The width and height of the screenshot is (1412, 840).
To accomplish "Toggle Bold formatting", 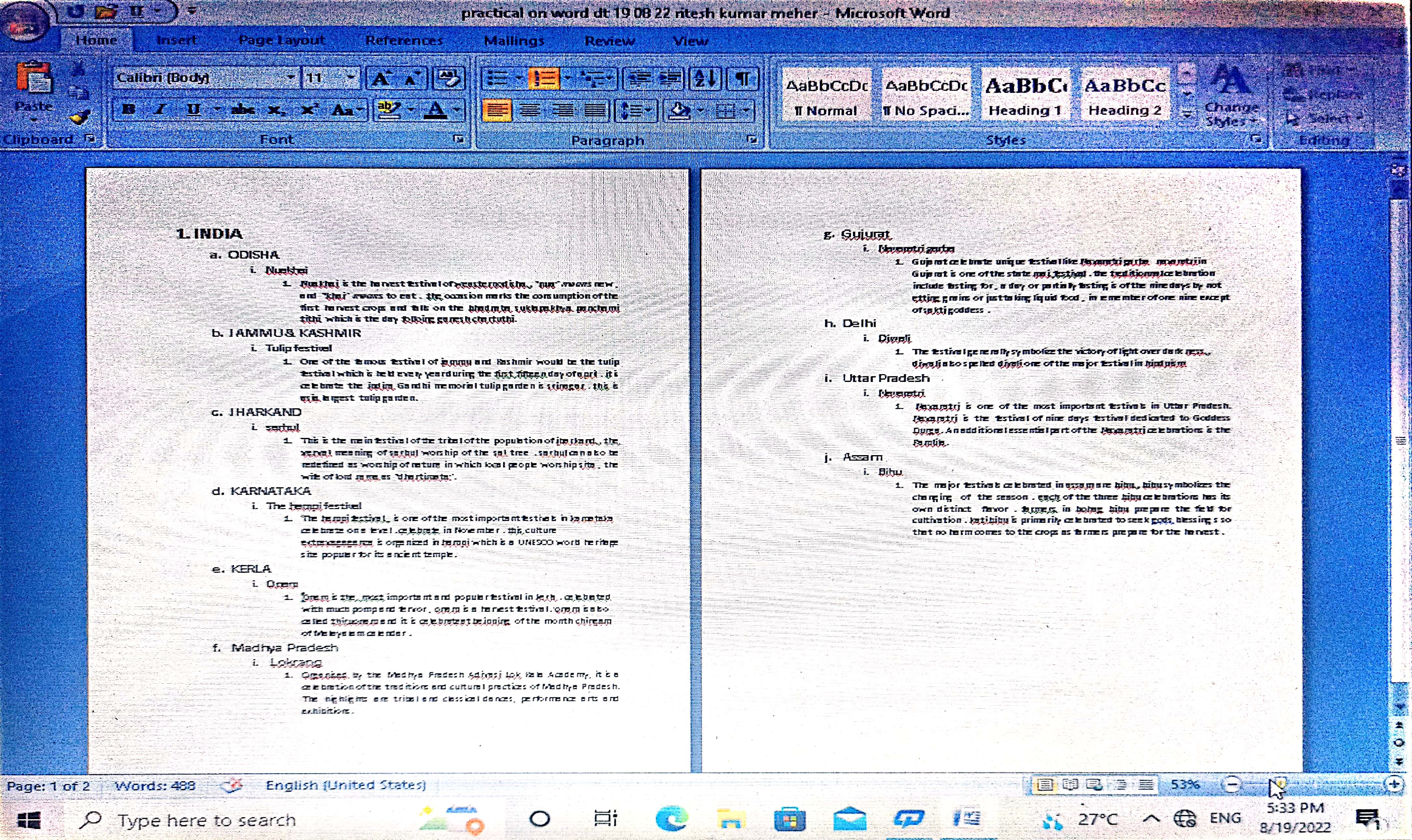I will (x=128, y=109).
